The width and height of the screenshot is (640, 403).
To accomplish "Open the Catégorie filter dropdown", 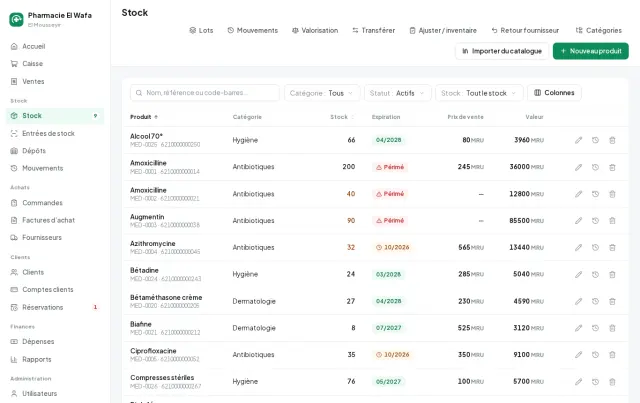I will (x=322, y=93).
